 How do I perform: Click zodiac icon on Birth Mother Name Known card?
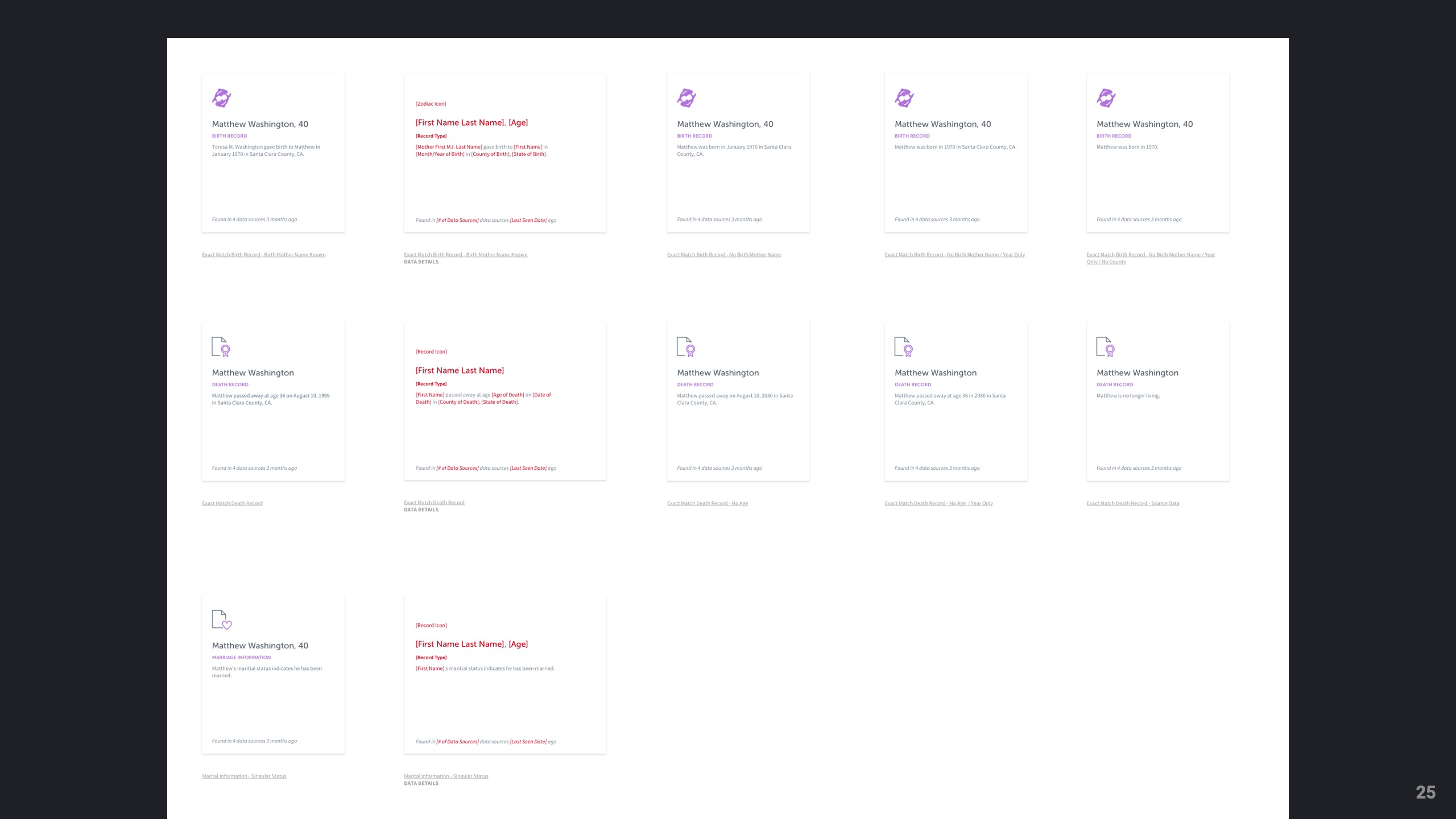click(x=221, y=98)
